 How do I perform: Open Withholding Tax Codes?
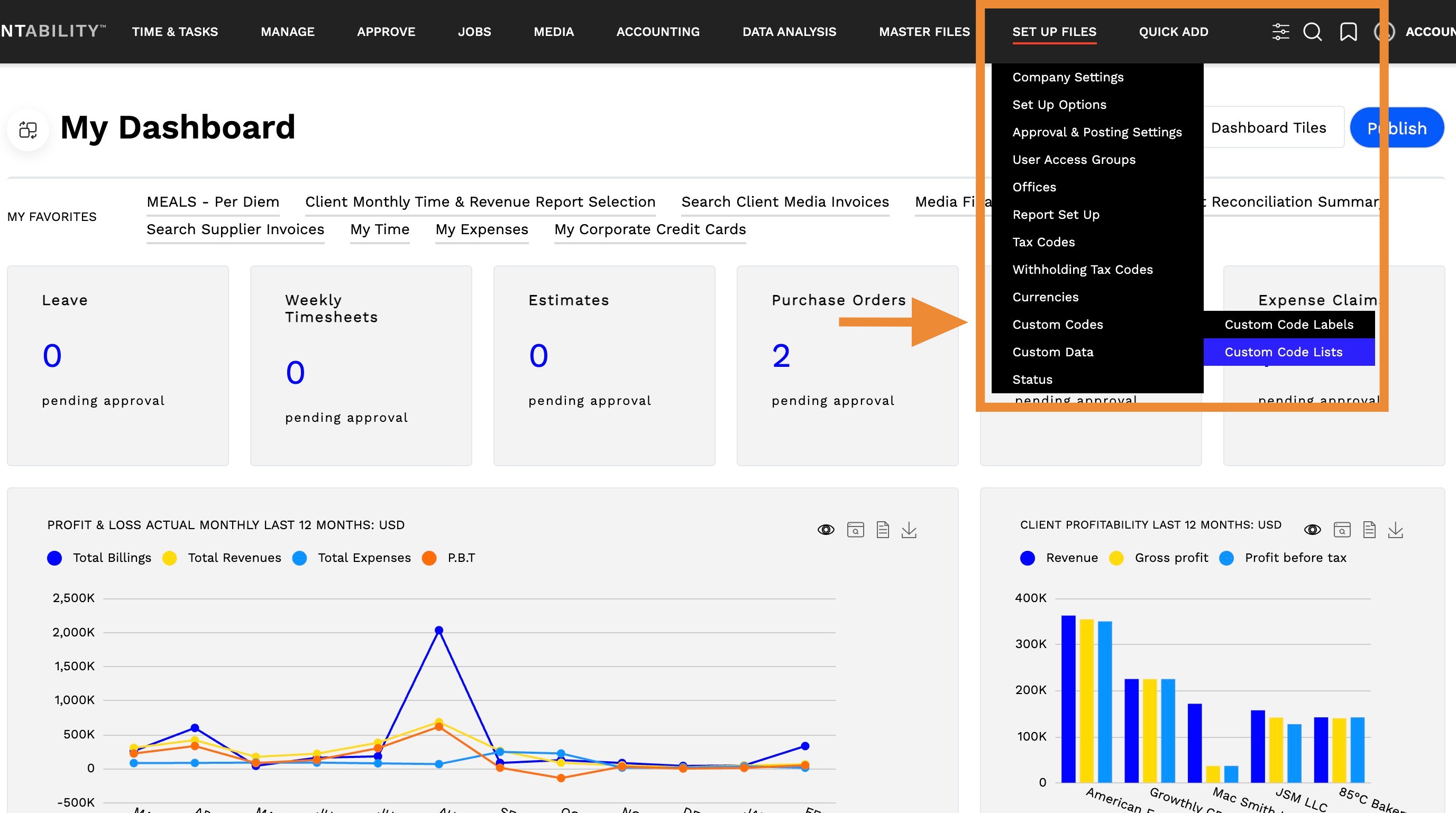(1097, 270)
